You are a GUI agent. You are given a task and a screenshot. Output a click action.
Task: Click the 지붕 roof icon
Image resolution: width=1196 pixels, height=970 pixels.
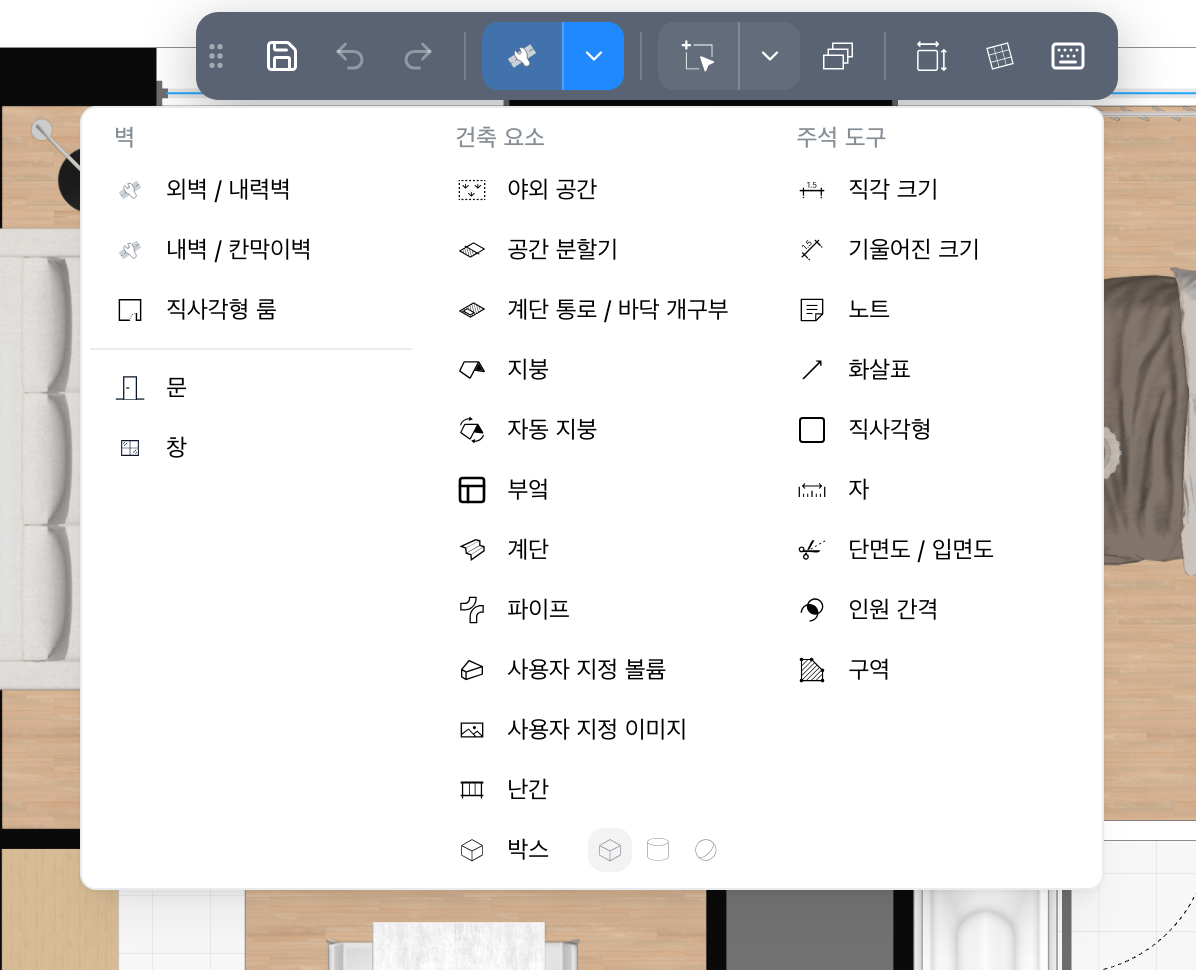click(471, 370)
